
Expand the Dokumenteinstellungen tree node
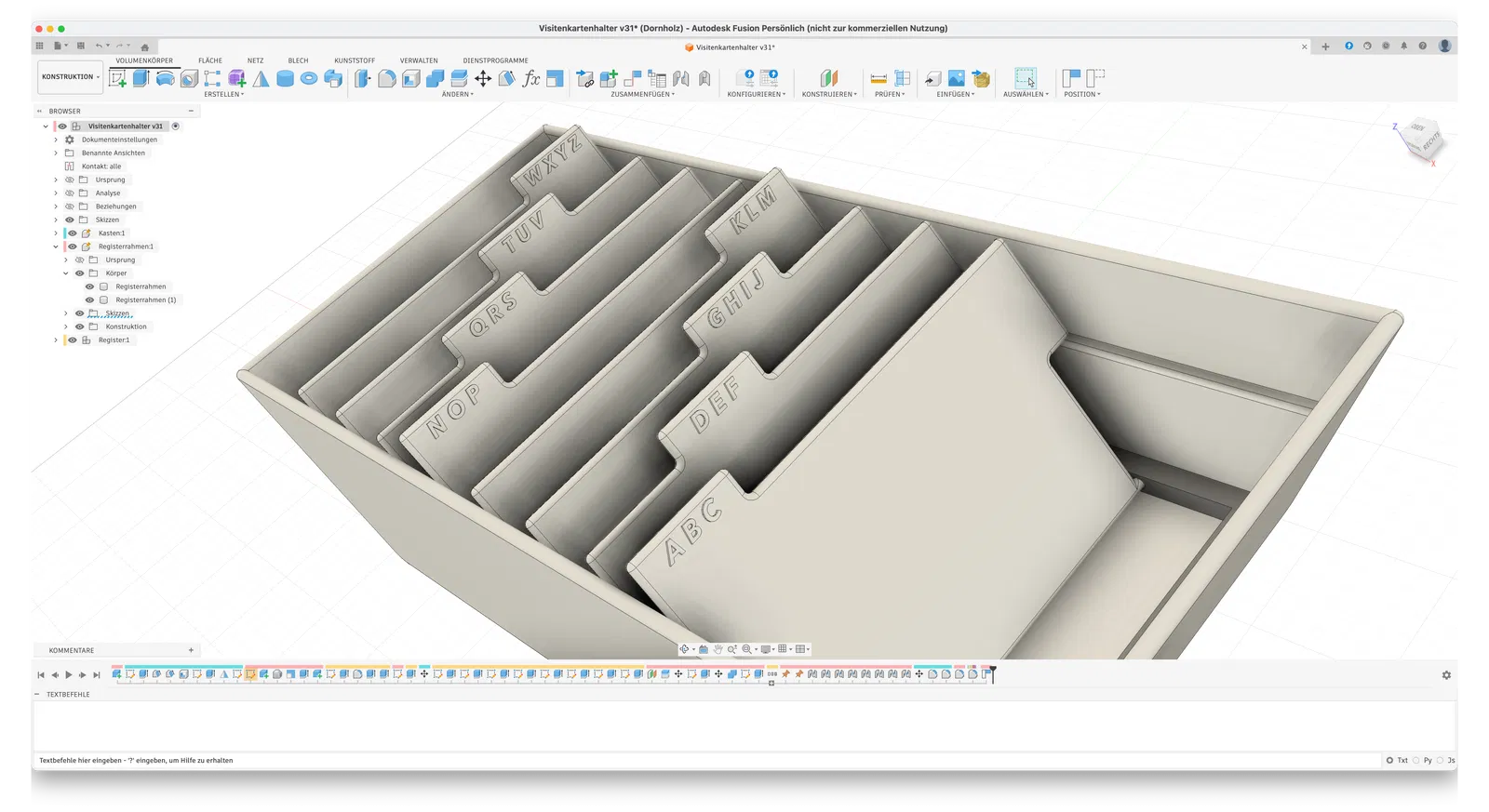56,140
